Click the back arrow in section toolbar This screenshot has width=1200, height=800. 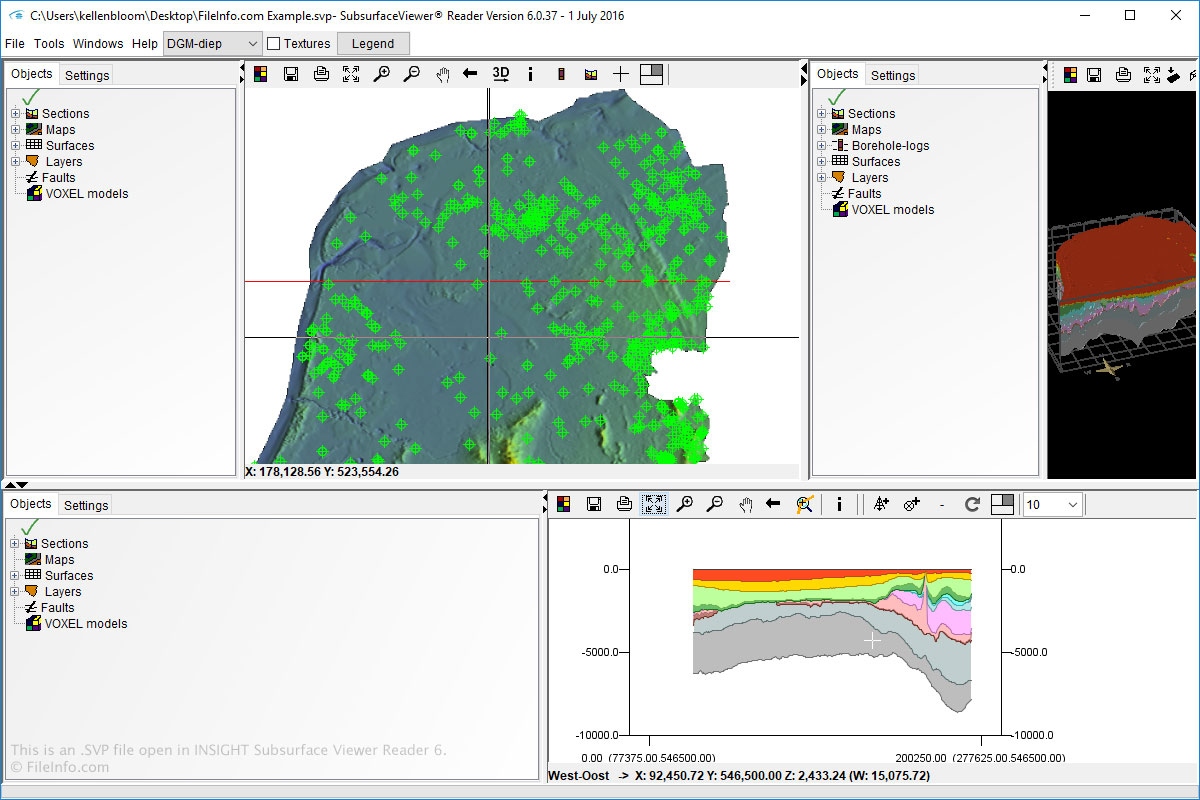click(x=773, y=504)
